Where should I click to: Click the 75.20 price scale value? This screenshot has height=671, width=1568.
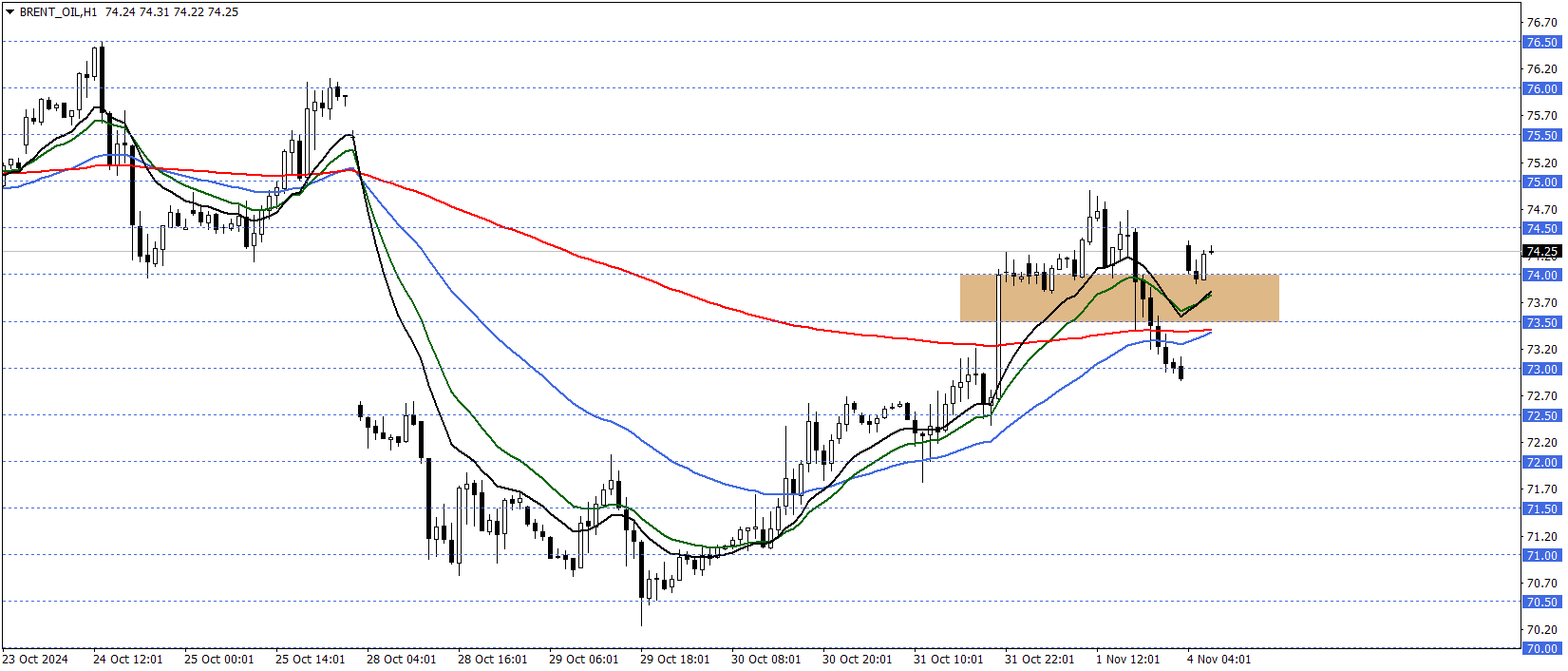[x=1541, y=163]
